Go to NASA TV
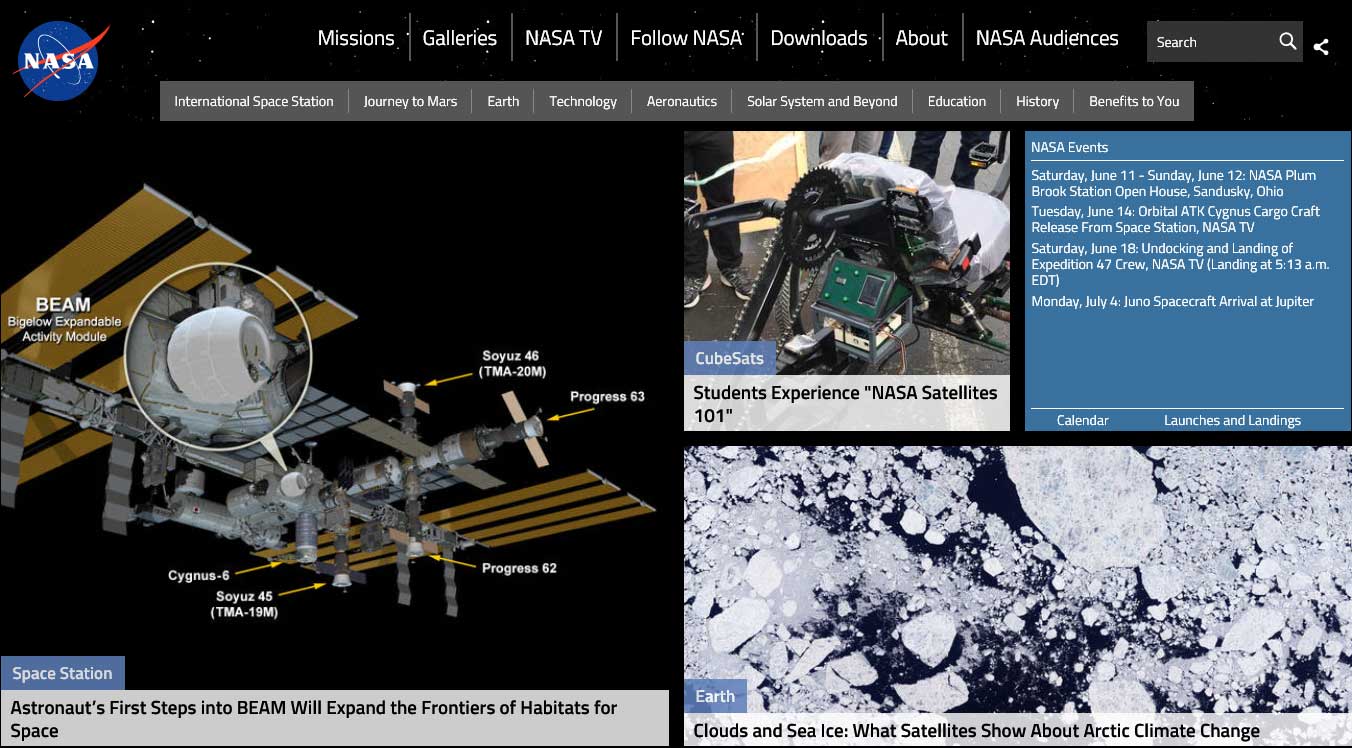 563,38
